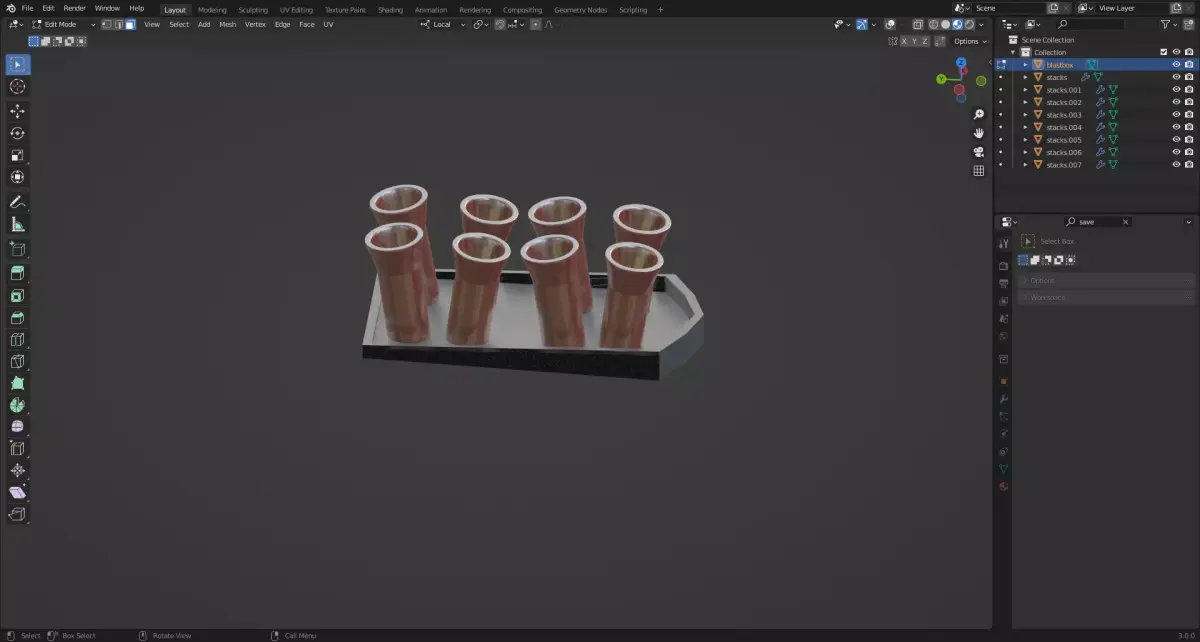The image size is (1200, 642).
Task: Click the Options button in the viewport header
Action: click(967, 41)
